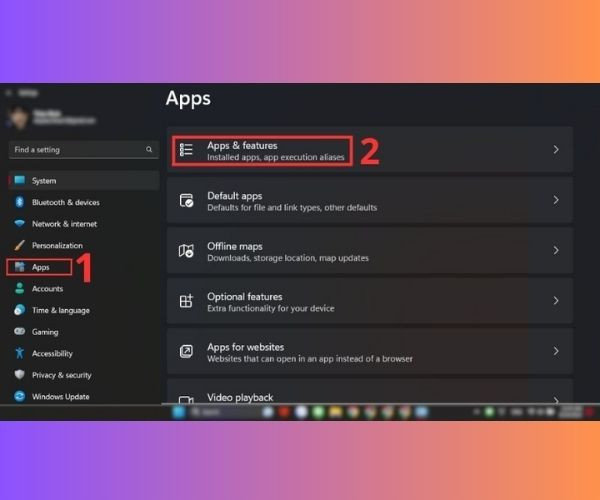Click the Personalization paintbrush icon
The height and width of the screenshot is (500, 600).
[x=20, y=245]
